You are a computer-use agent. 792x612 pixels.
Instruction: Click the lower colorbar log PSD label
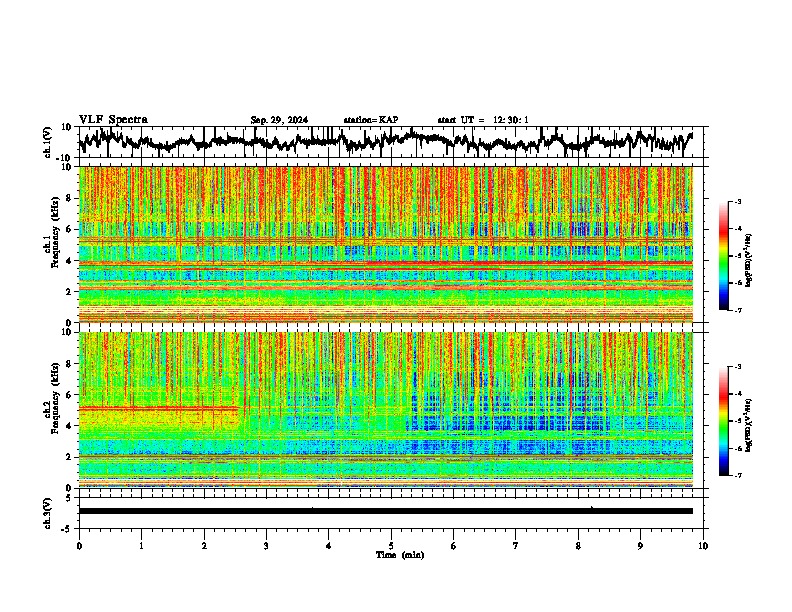(749, 425)
